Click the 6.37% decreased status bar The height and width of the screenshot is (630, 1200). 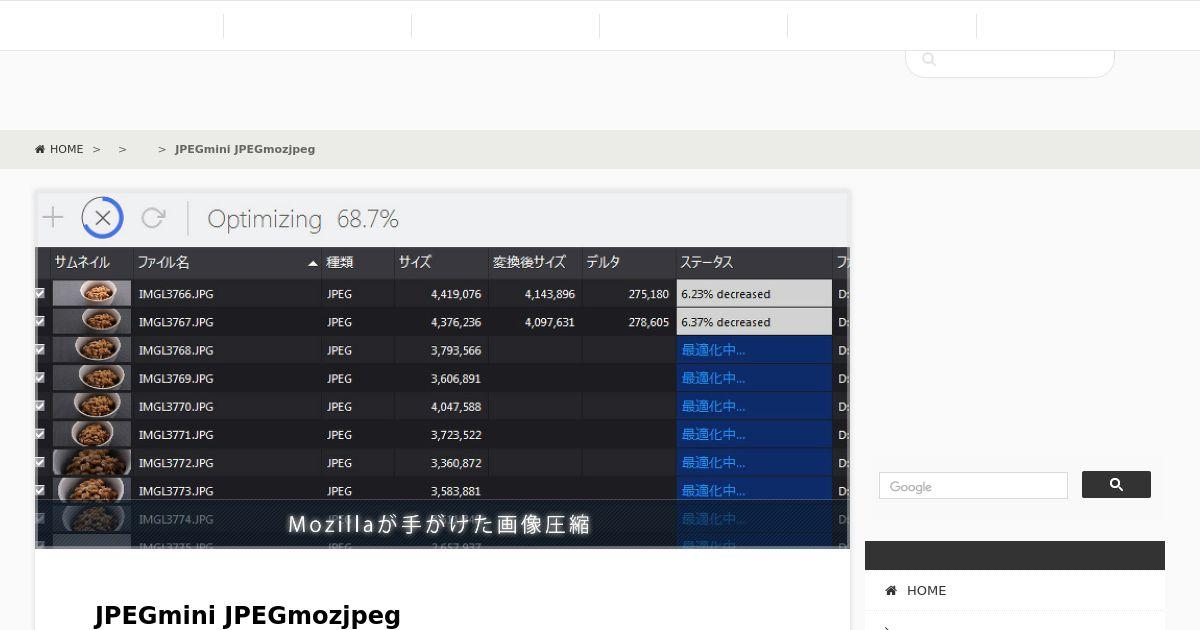(x=755, y=321)
